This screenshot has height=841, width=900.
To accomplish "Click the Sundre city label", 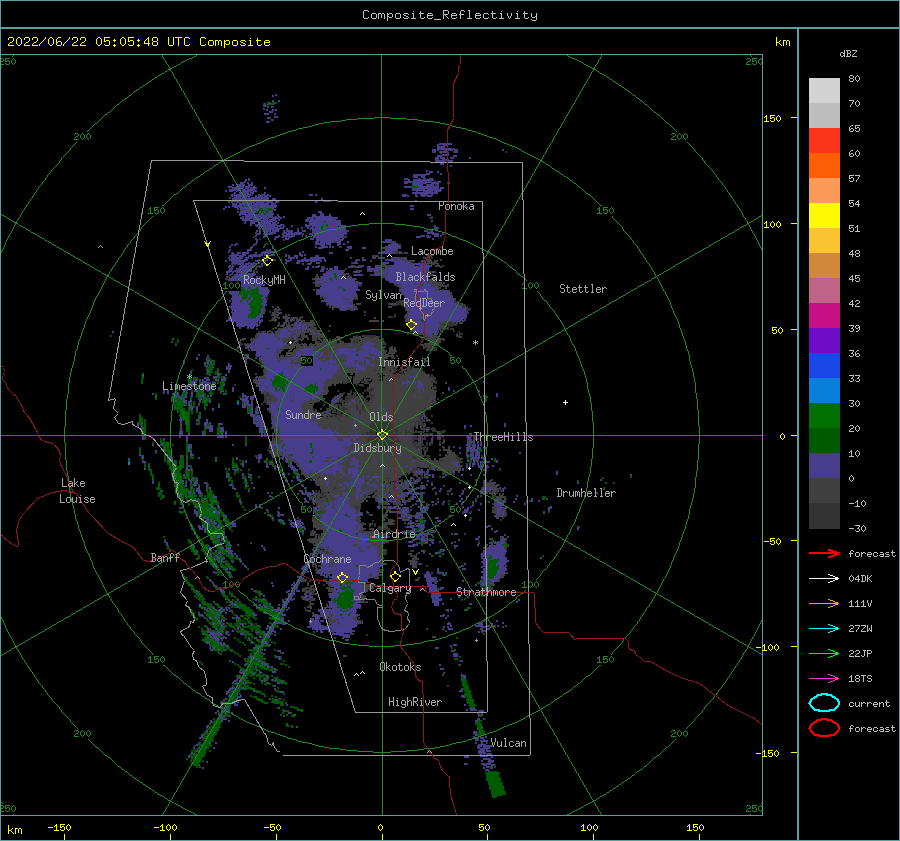I will [303, 414].
